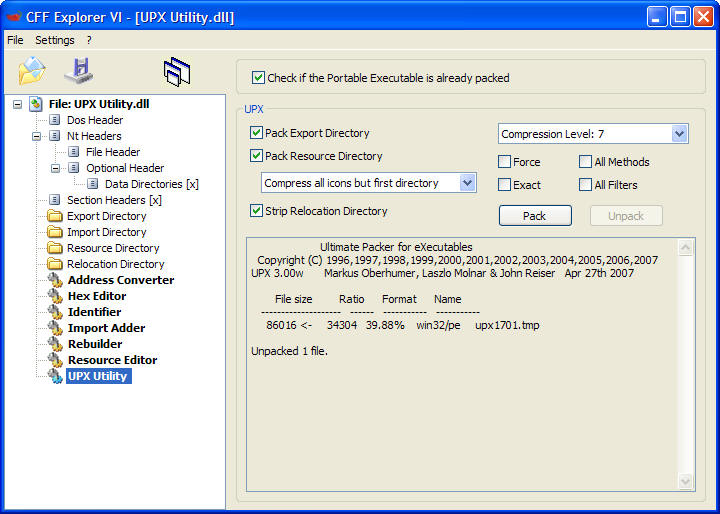Click the Address Converter tool icon
The width and height of the screenshot is (720, 514).
click(x=55, y=280)
